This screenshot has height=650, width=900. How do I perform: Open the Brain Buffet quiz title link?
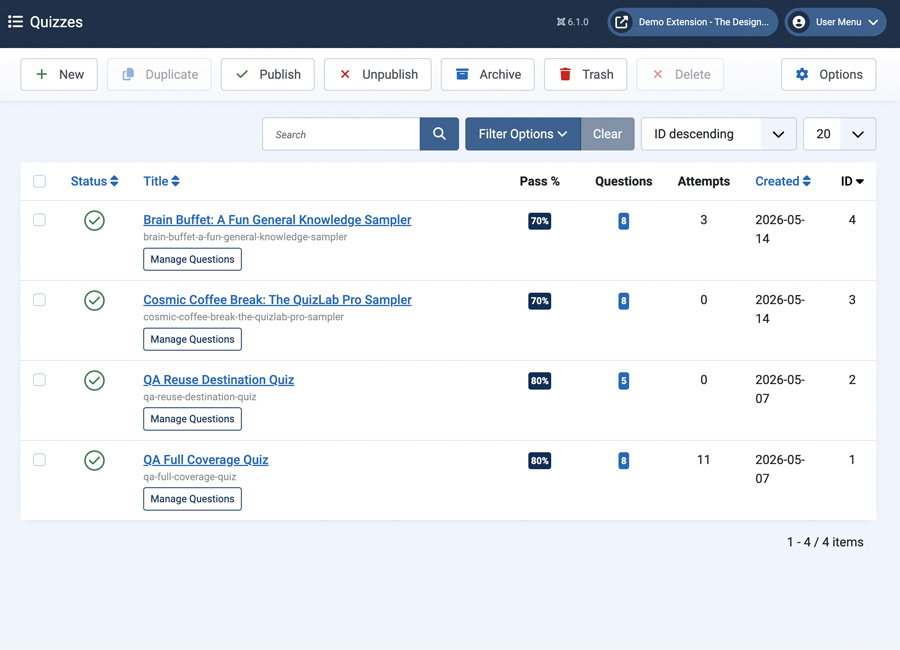coord(277,220)
